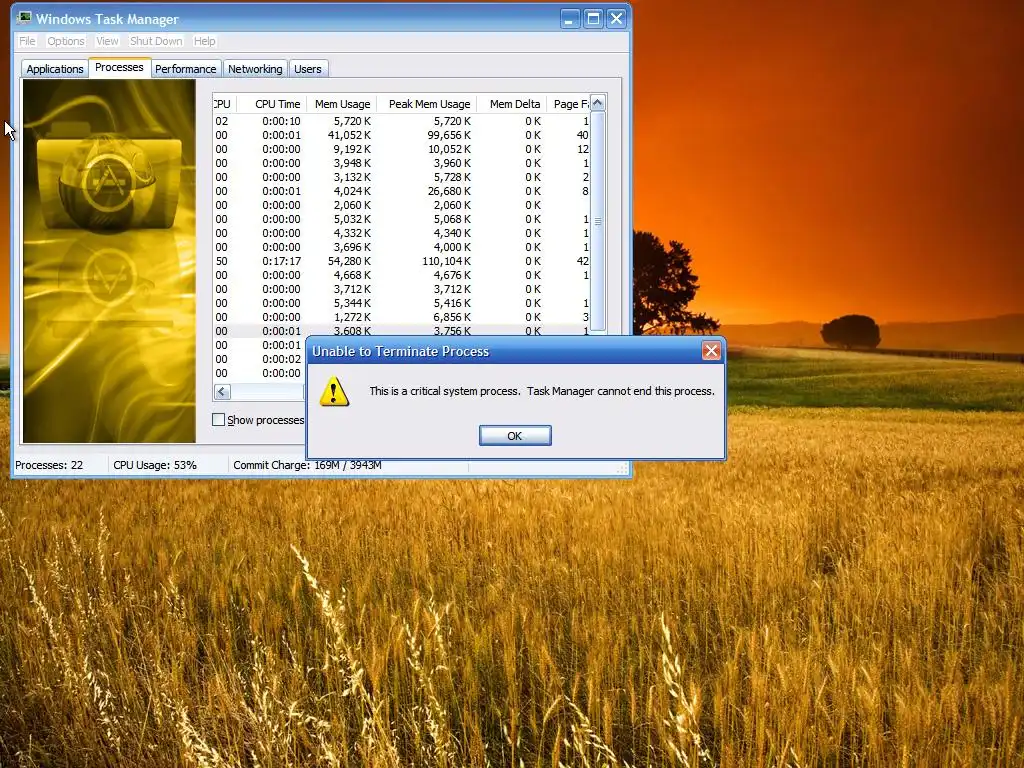Sort by the Mem Delta column header
Viewport: 1024px width, 768px height.
511,104
